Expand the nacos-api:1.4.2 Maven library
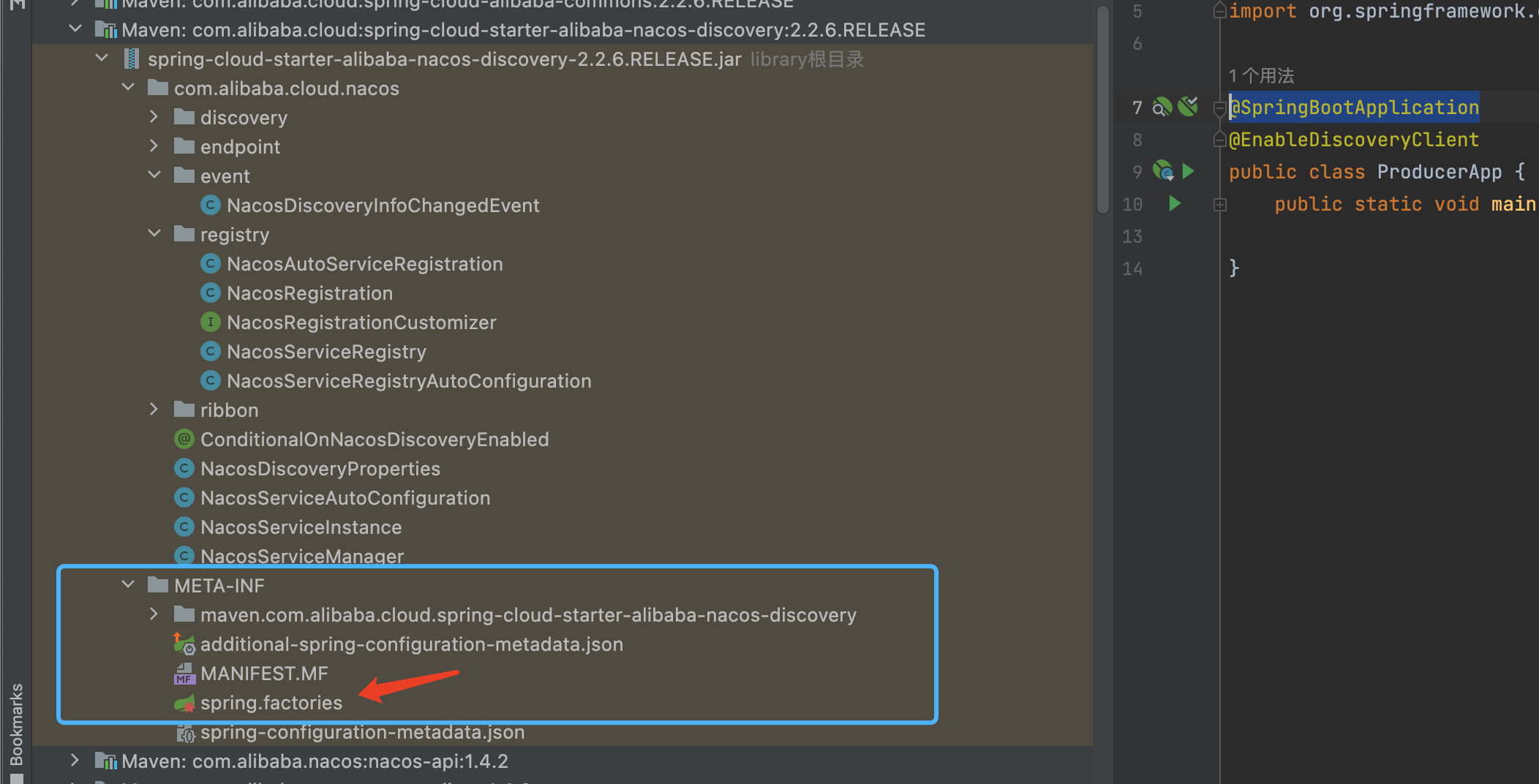Screen dimensions: 1539x784 pos(75,761)
